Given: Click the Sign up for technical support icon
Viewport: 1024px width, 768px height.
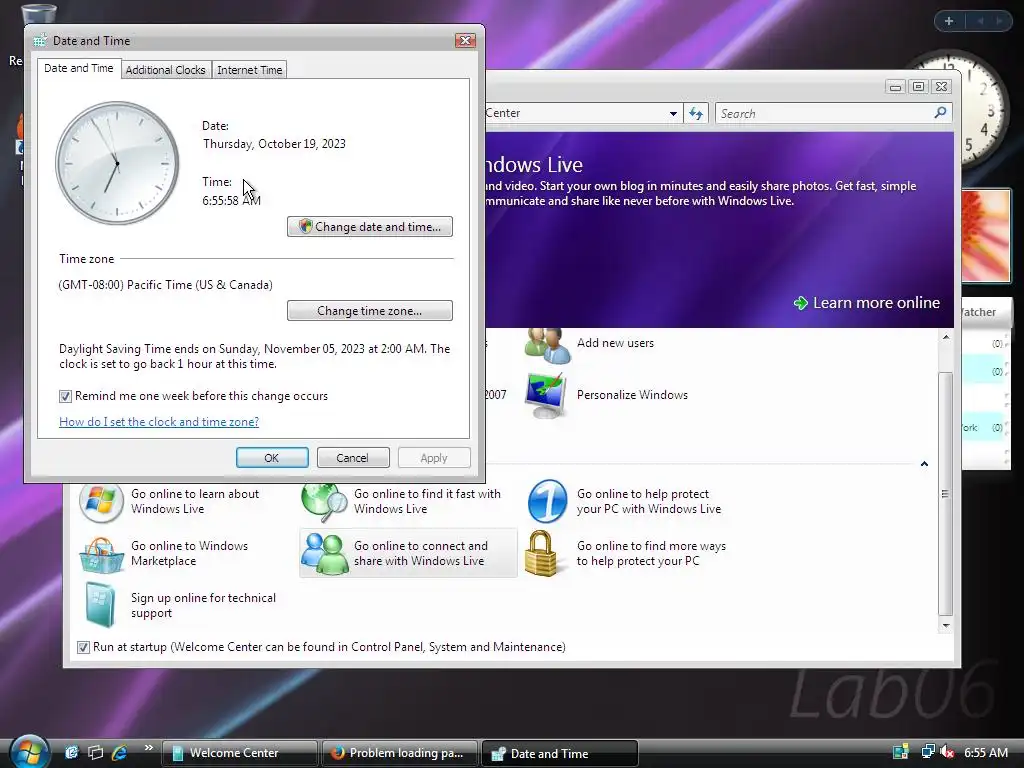Looking at the screenshot, I should point(100,605).
